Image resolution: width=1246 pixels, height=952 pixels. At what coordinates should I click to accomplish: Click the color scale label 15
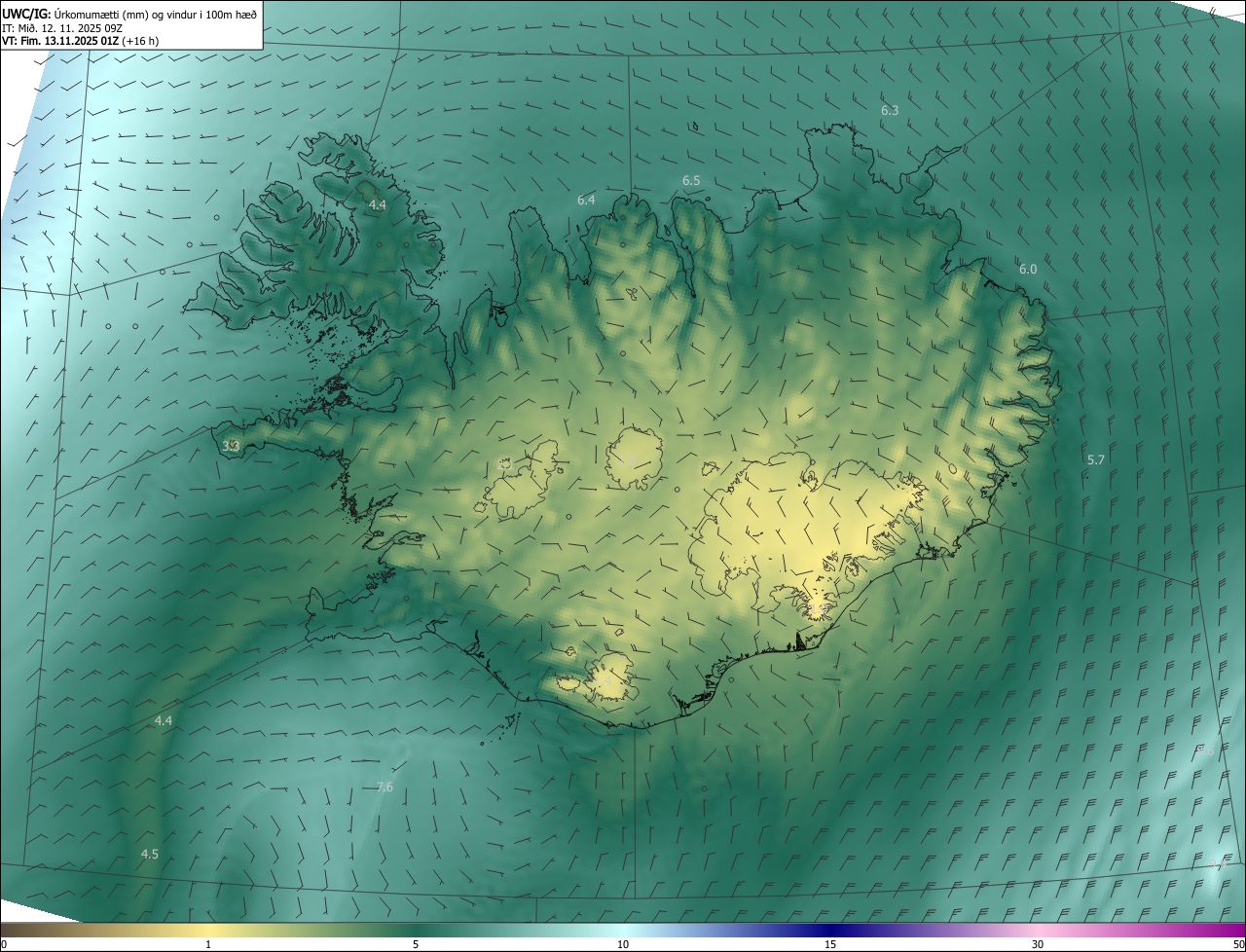click(830, 944)
